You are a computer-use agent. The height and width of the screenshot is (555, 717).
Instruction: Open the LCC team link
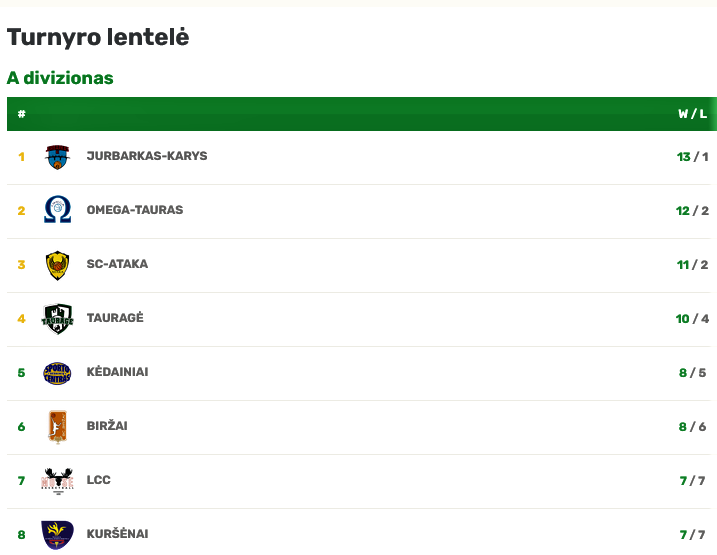(x=99, y=480)
